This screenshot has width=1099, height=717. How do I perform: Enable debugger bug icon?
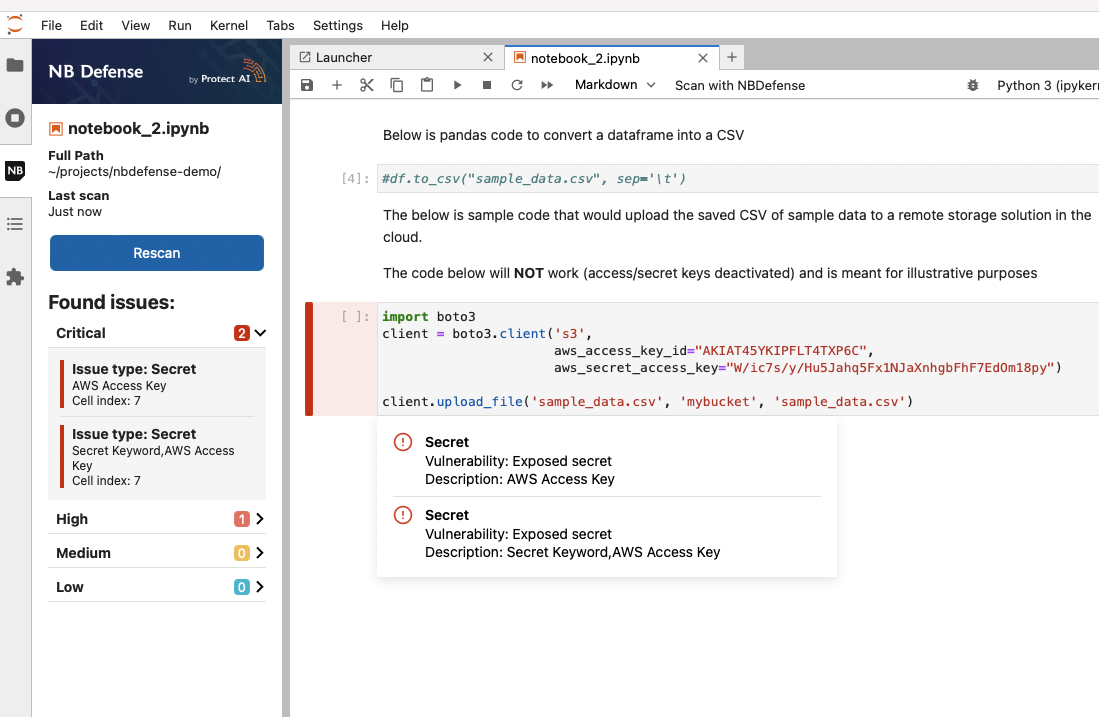point(973,86)
